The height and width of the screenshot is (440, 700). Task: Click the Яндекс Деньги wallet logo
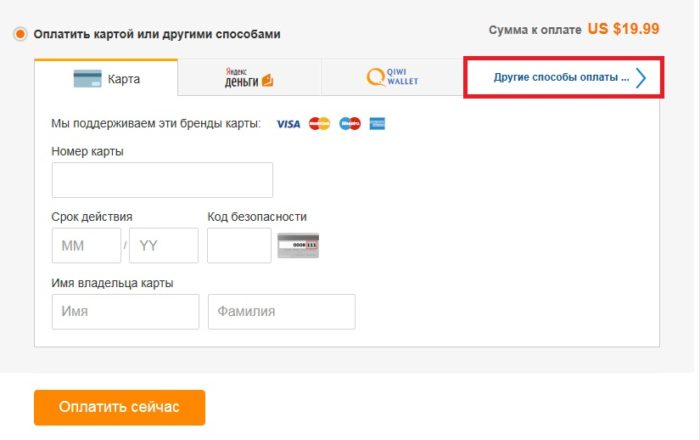[x=249, y=77]
